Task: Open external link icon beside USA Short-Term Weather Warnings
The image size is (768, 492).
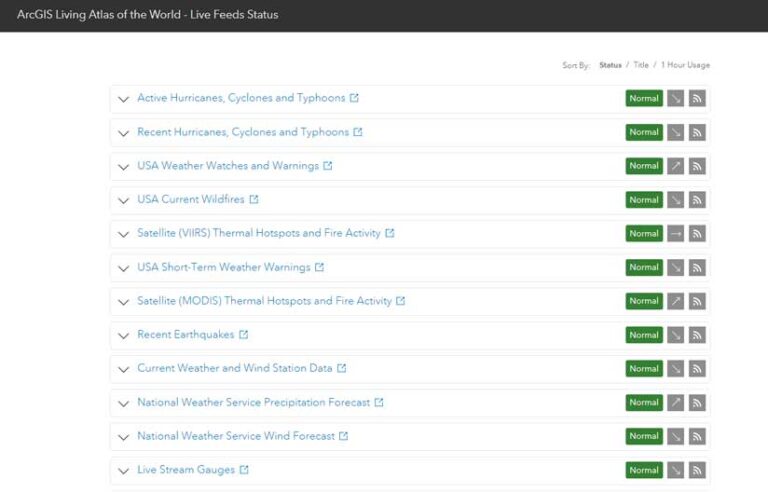Action: pos(319,267)
